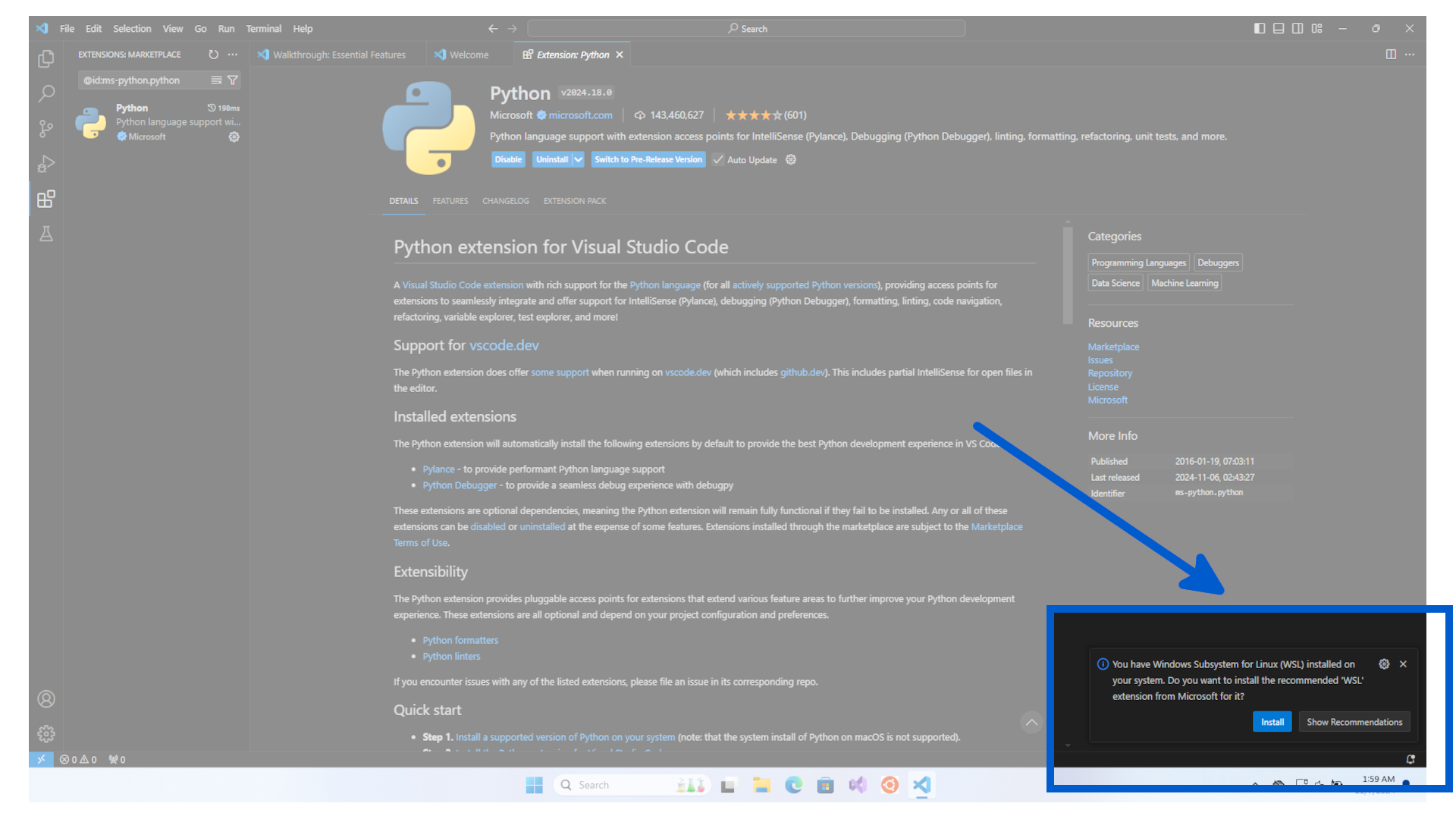The width and height of the screenshot is (1456, 819).
Task: Open the Pylance extension link
Action: (x=438, y=469)
